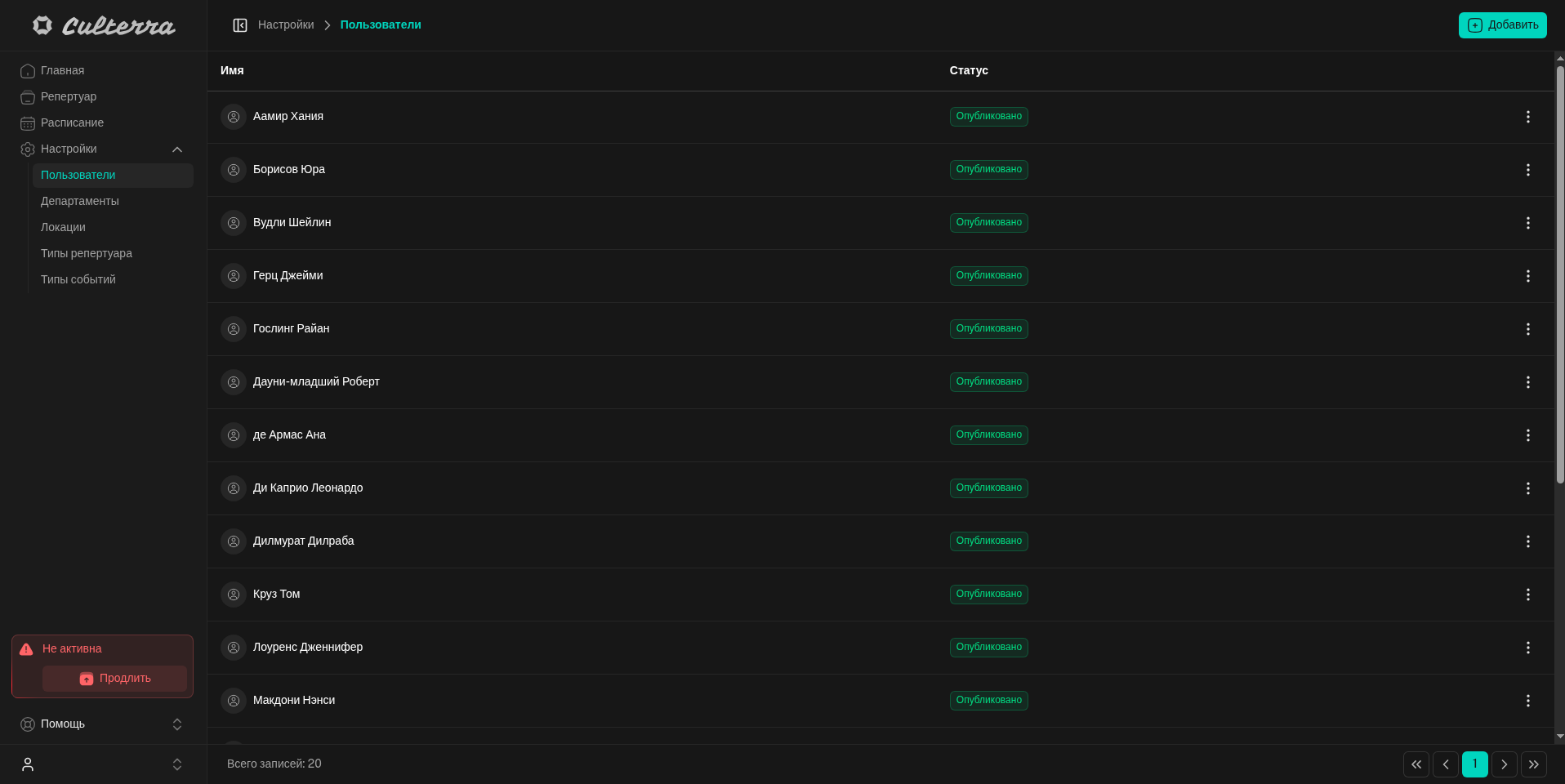Open three-dot menu for Аамир Хания
The width and height of the screenshot is (1565, 784).
click(x=1527, y=117)
